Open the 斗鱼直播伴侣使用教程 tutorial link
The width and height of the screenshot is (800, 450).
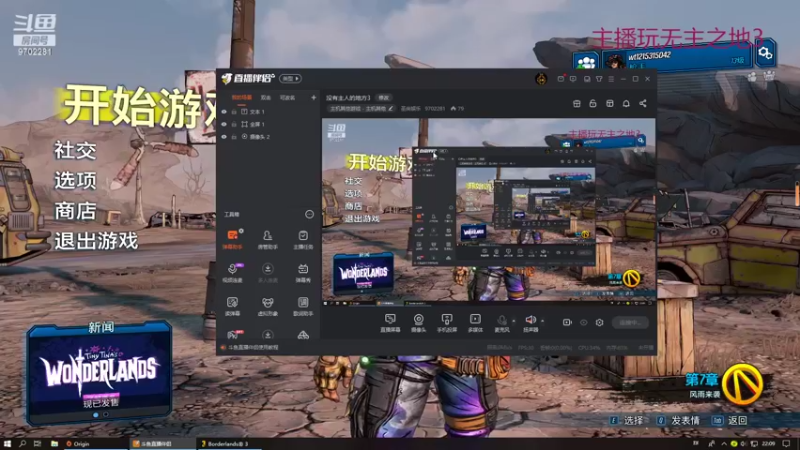click(x=253, y=347)
